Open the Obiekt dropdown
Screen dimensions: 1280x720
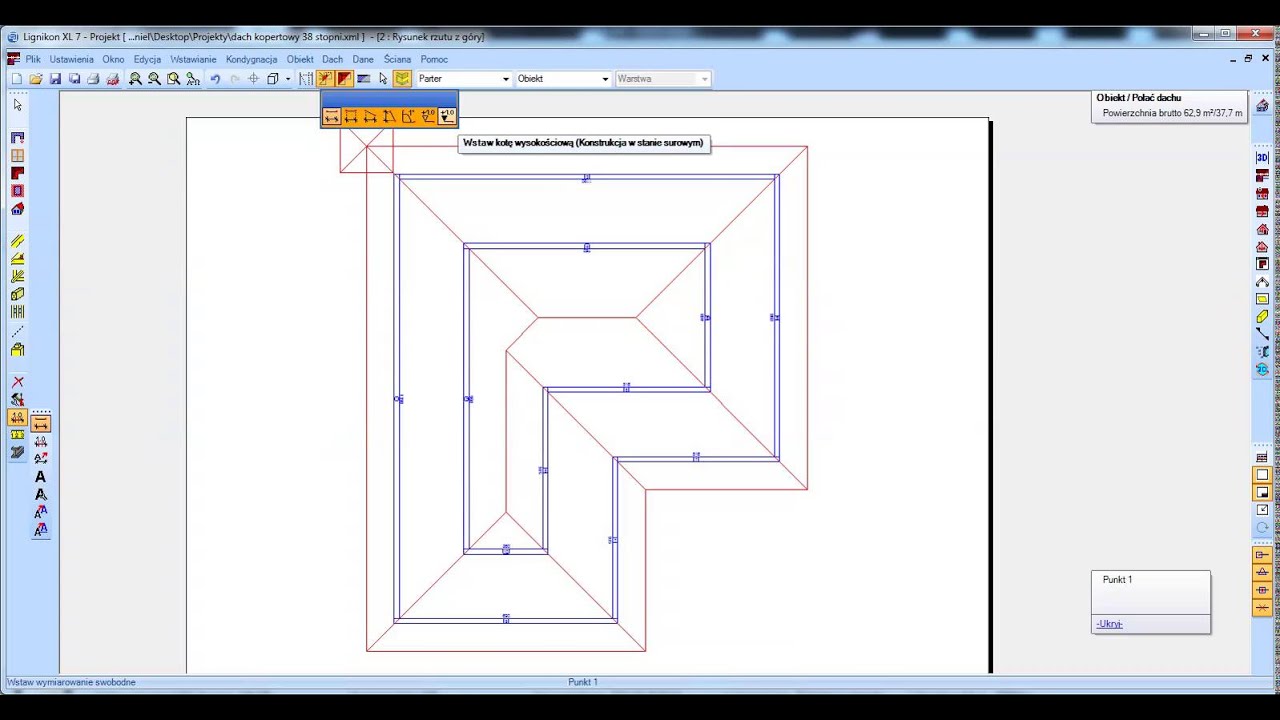tap(563, 79)
